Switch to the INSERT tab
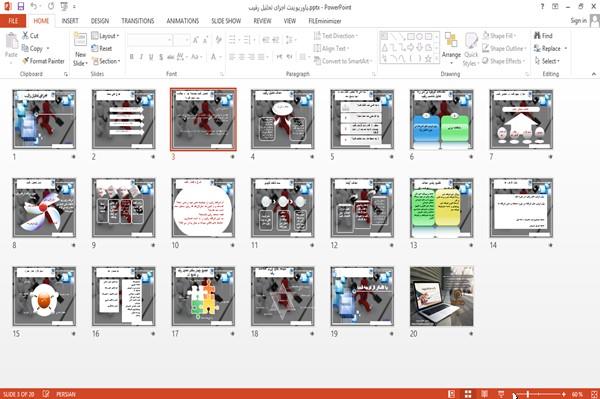Viewport: 600px width, 399px height. 70,21
